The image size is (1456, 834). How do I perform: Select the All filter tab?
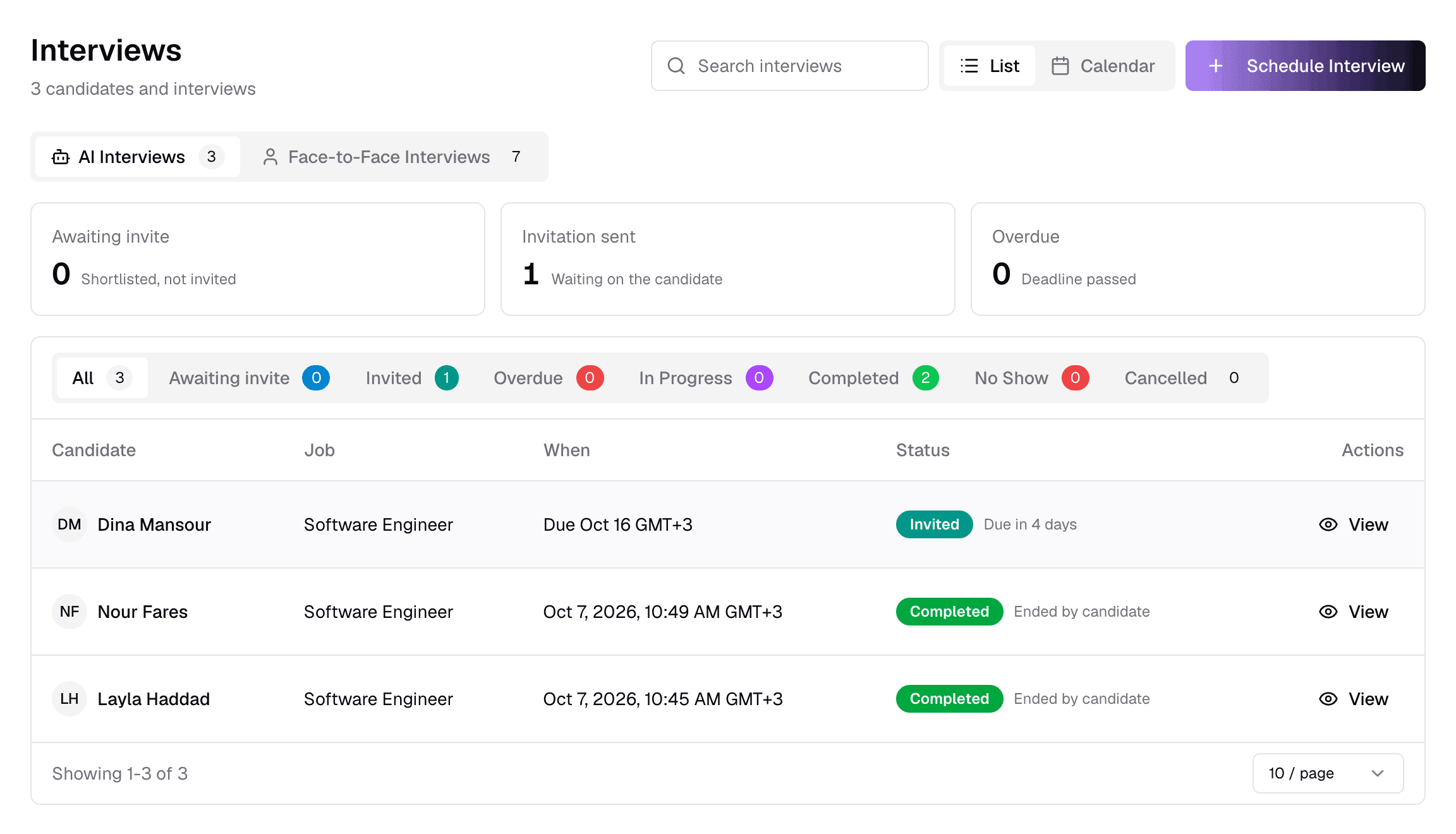pyautogui.click(x=102, y=378)
